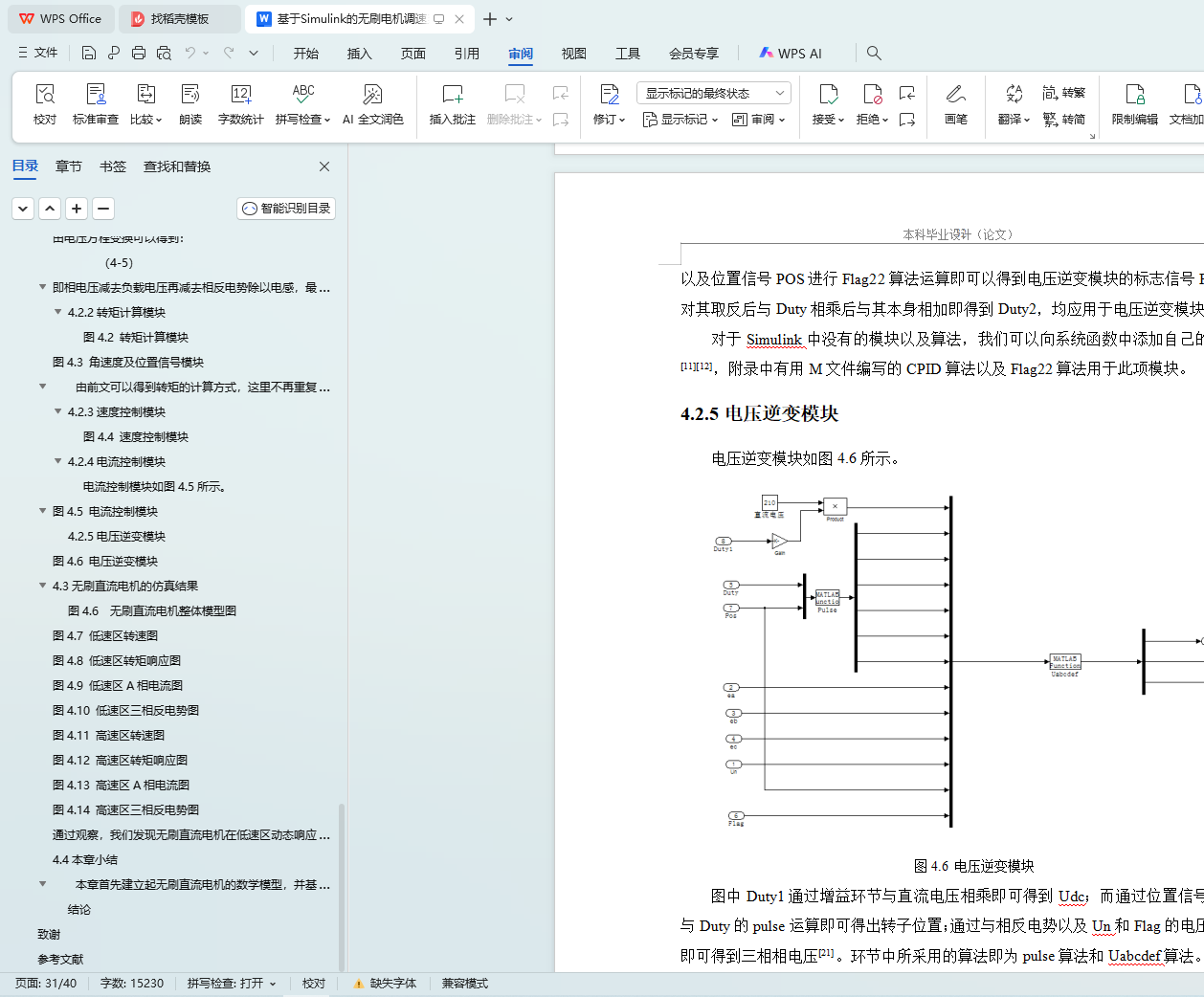Open 限制编辑 restrict editing
The width and height of the screenshot is (1204, 997).
(1134, 104)
